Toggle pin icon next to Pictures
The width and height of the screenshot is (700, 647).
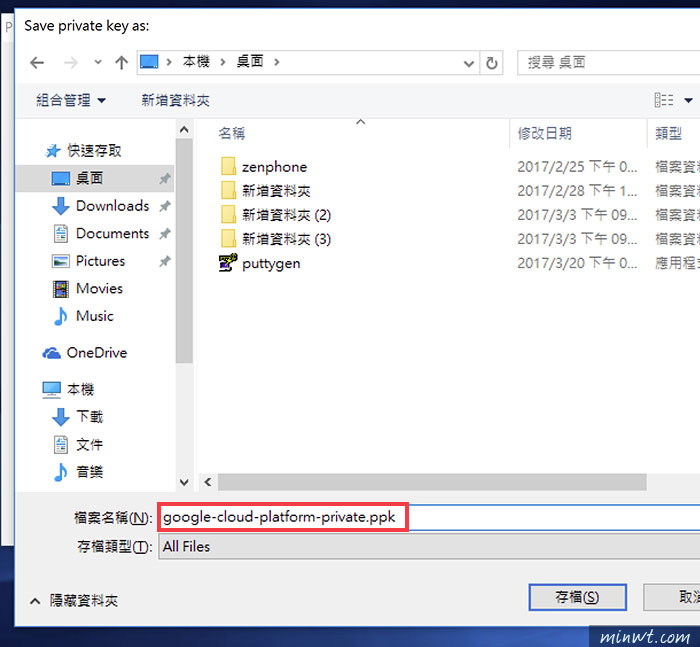pos(165,261)
